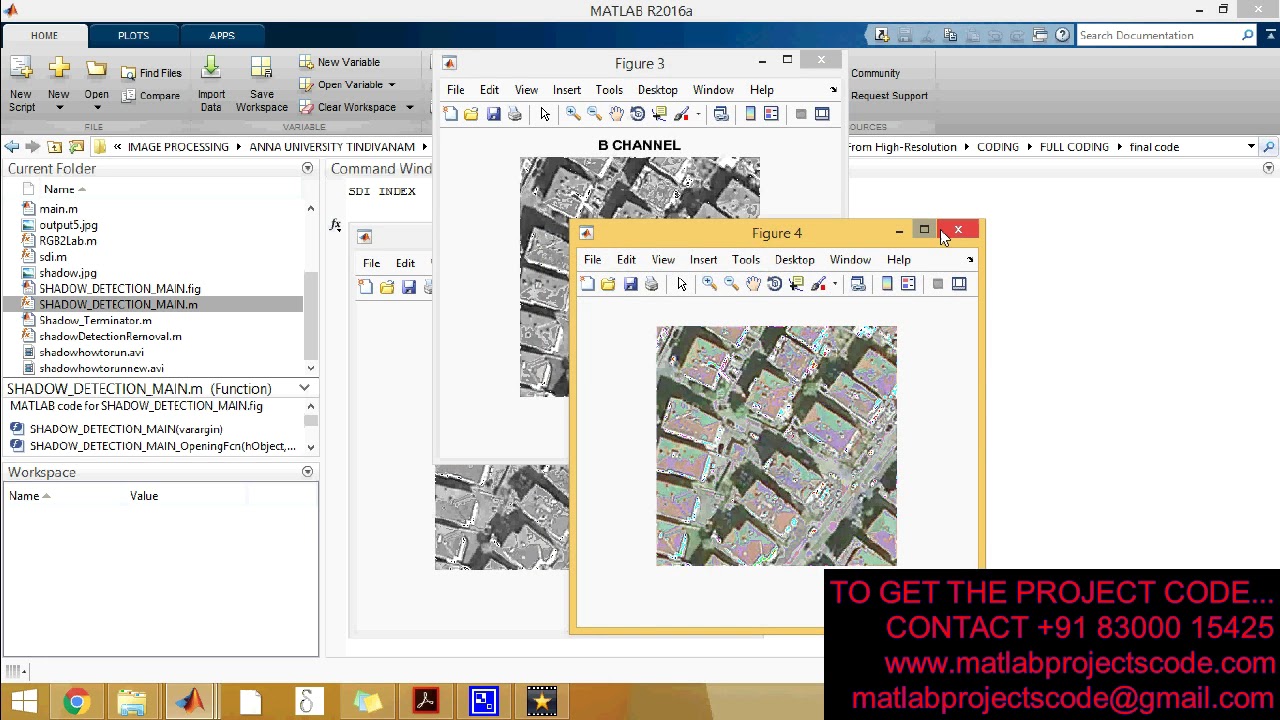Click Zoom In tool in Figure 4

[709, 284]
